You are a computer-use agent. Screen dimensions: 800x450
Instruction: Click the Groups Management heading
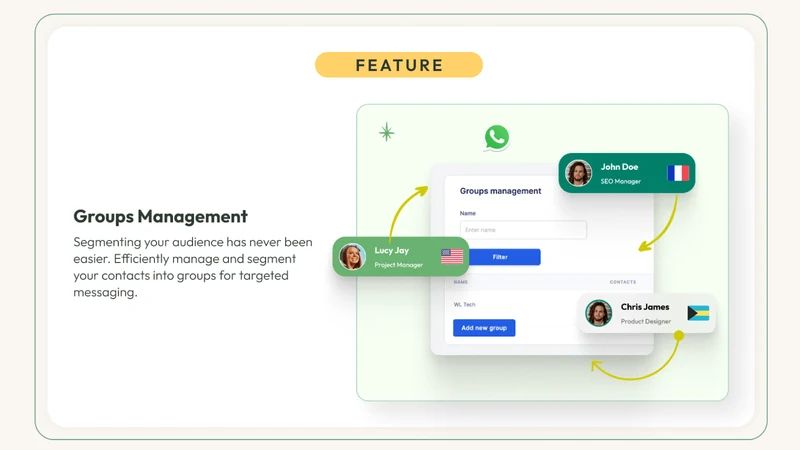pos(161,216)
